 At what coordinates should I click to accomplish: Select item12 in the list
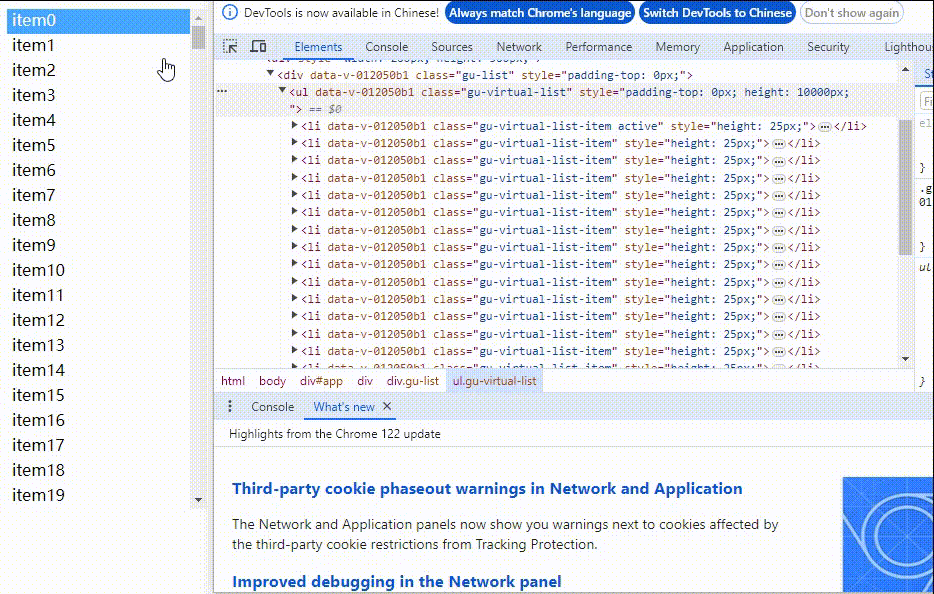[98, 321]
